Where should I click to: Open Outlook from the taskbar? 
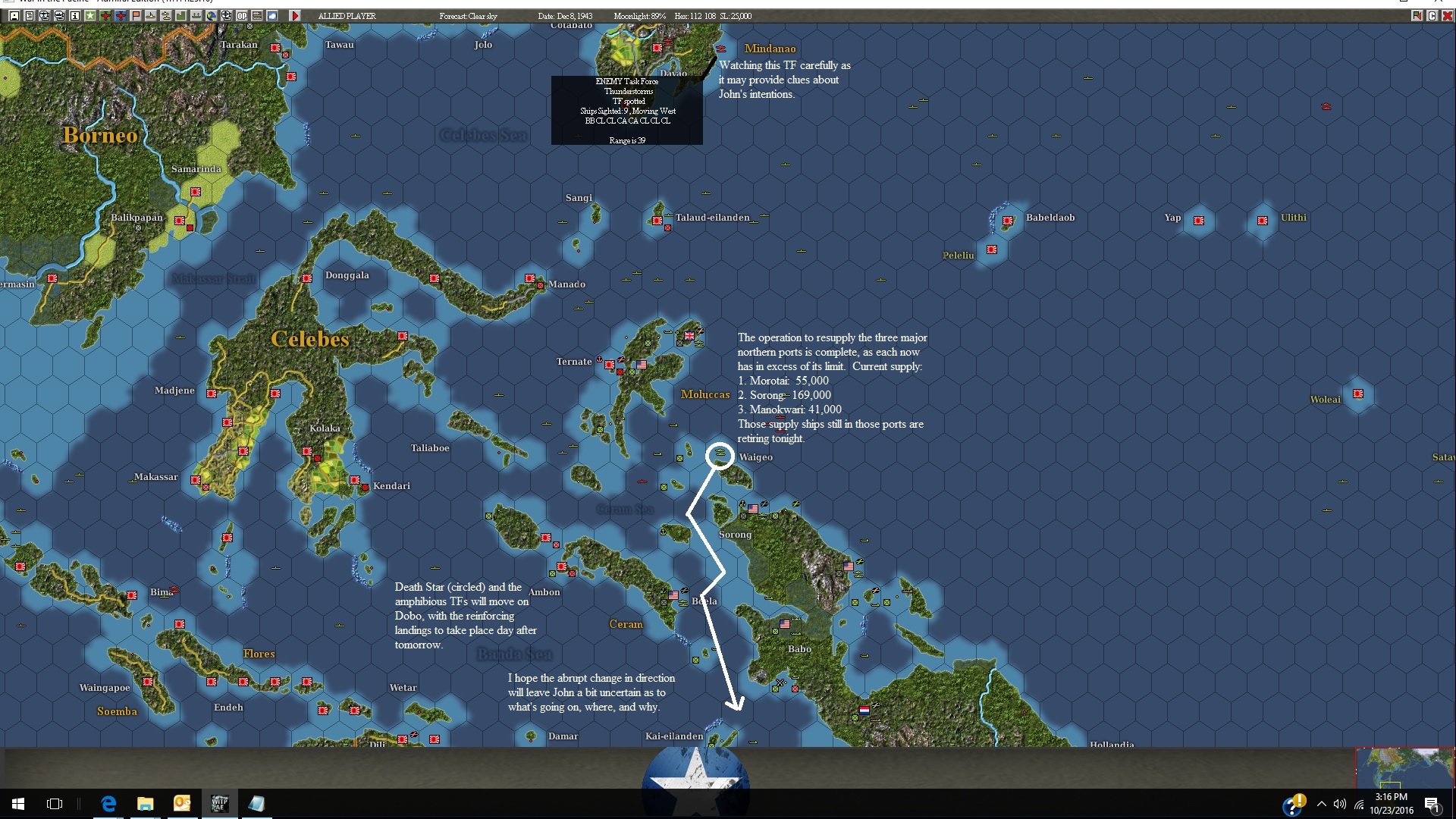(x=182, y=804)
